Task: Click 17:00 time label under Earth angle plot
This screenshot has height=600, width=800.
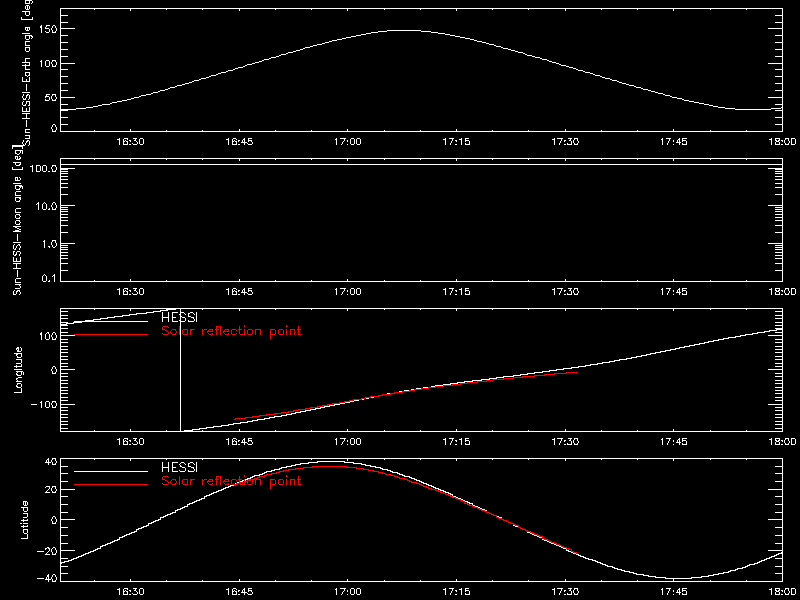Action: (x=348, y=142)
